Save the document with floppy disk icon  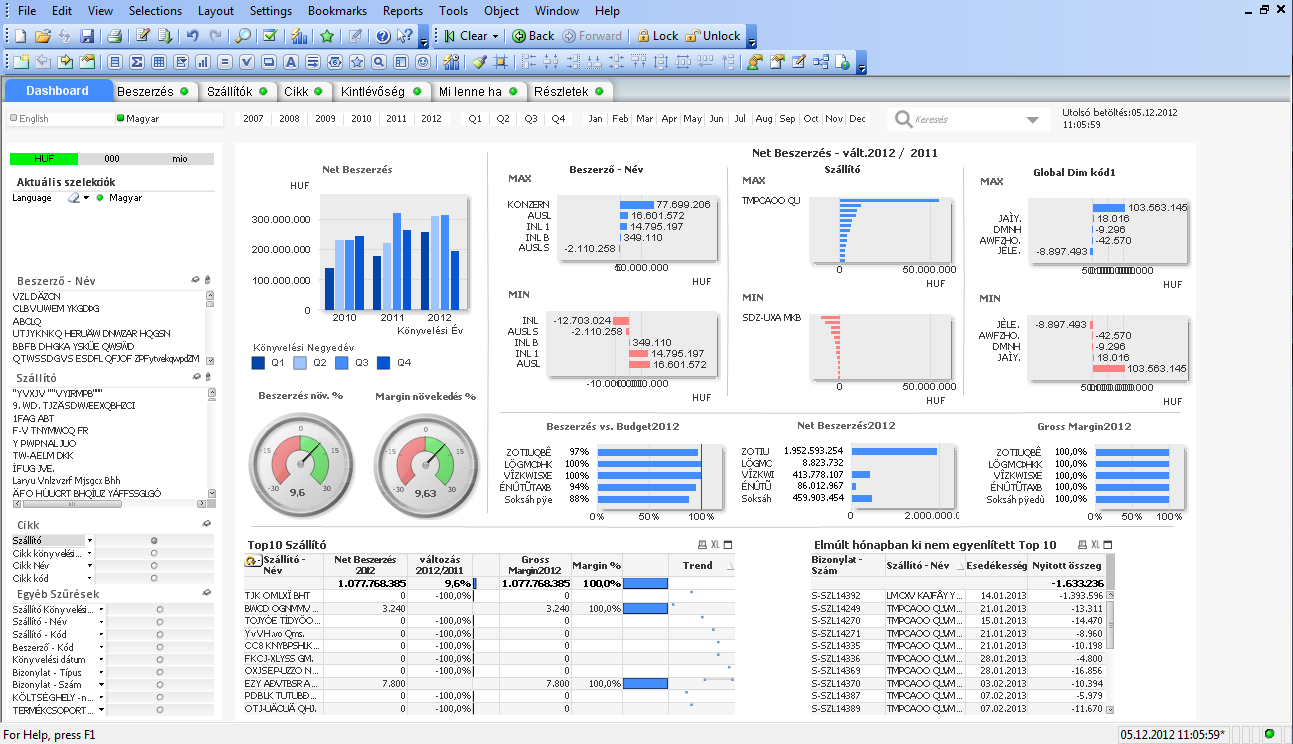click(87, 36)
